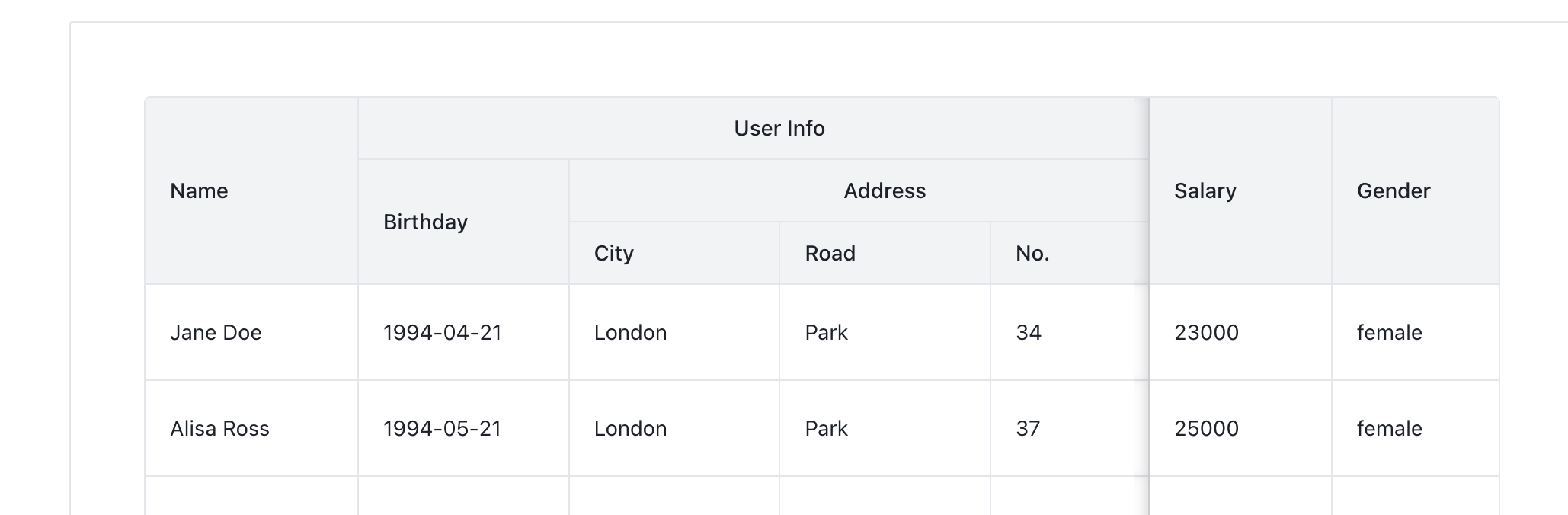
Task: Click birthday cell 1994-05-21
Action: click(463, 428)
